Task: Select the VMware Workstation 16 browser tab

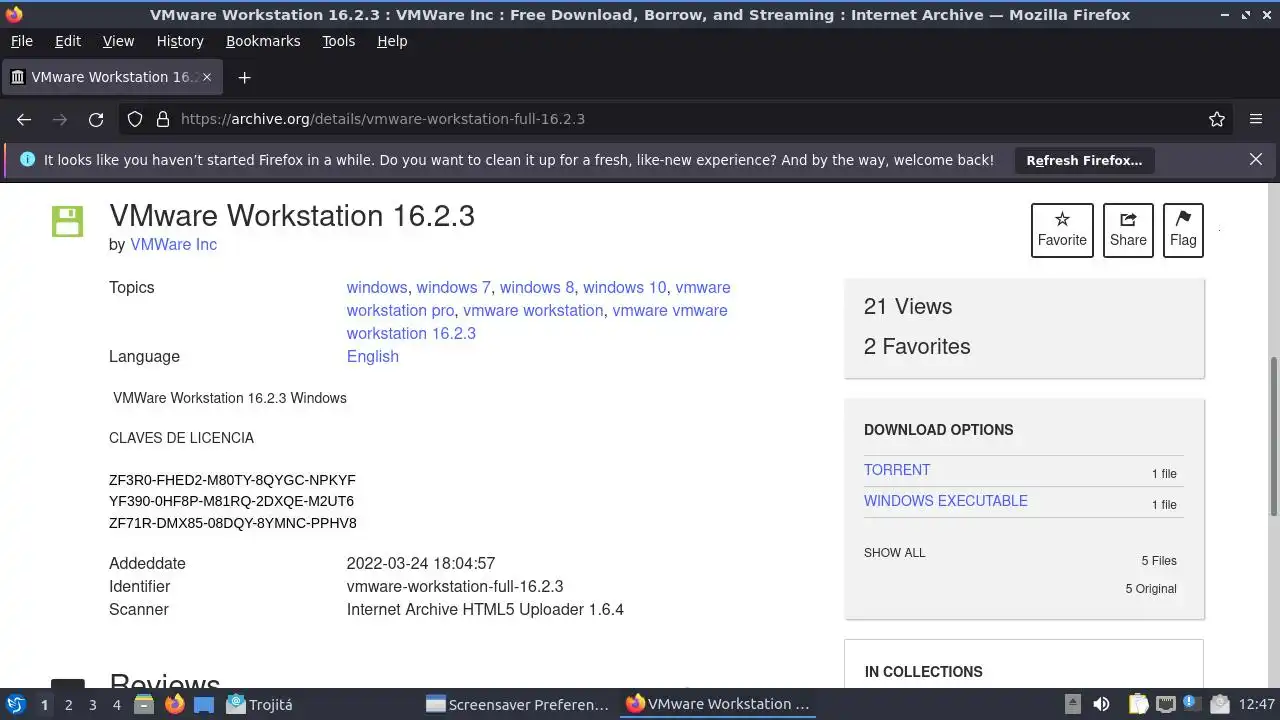Action: [112, 77]
